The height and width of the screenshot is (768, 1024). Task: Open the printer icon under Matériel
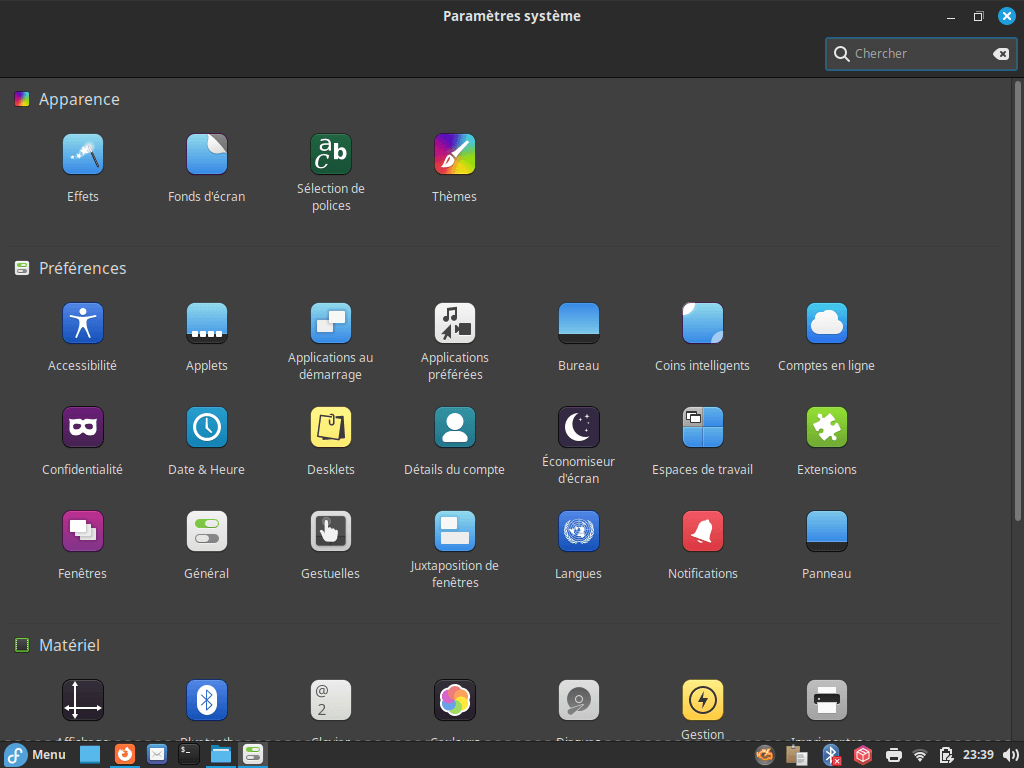(827, 700)
